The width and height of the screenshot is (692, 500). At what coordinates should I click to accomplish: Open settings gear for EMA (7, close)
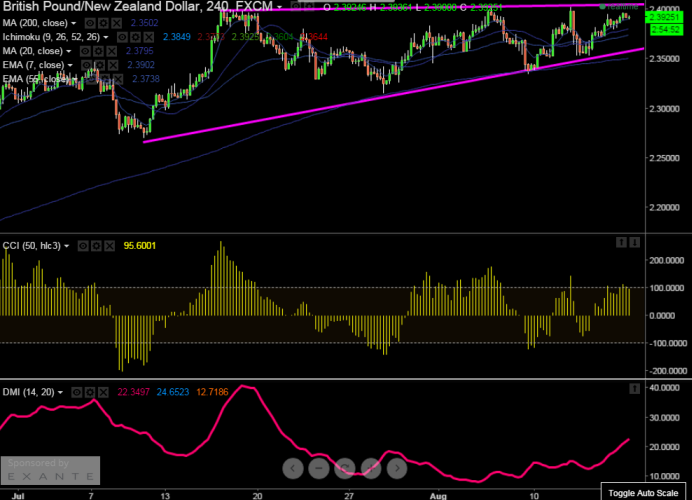point(100,65)
